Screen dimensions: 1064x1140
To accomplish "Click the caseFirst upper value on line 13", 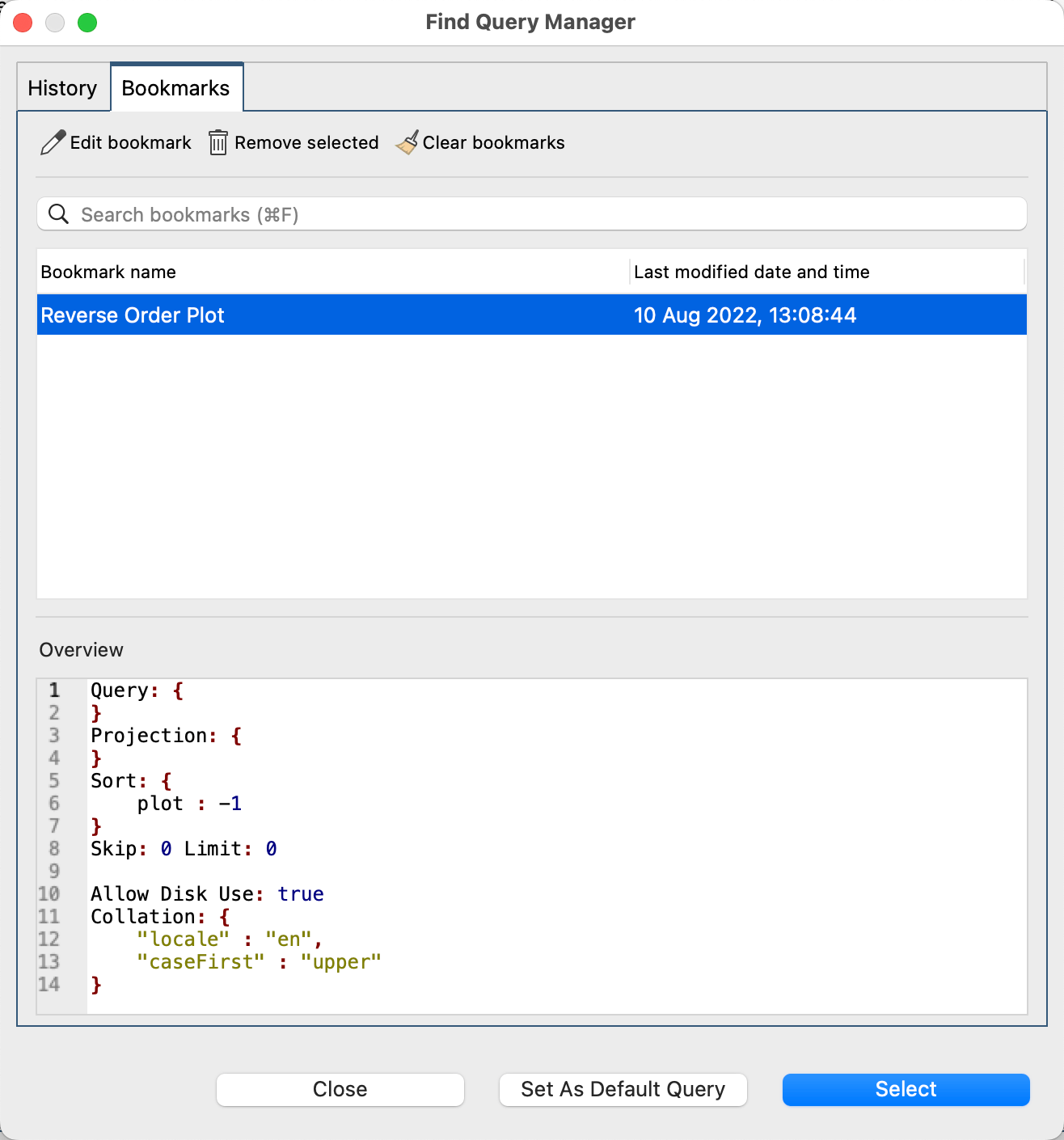I will [341, 961].
